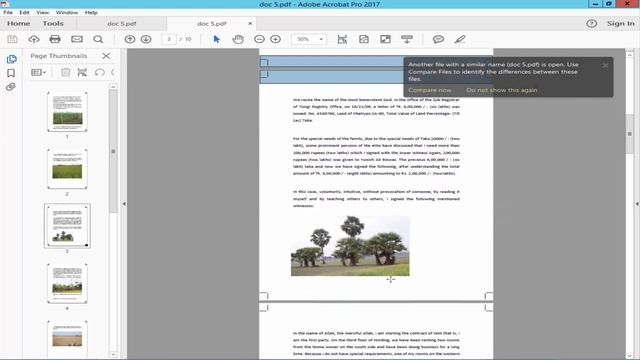Click the palm trees image in document
This screenshot has width=640, height=360.
coord(350,246)
